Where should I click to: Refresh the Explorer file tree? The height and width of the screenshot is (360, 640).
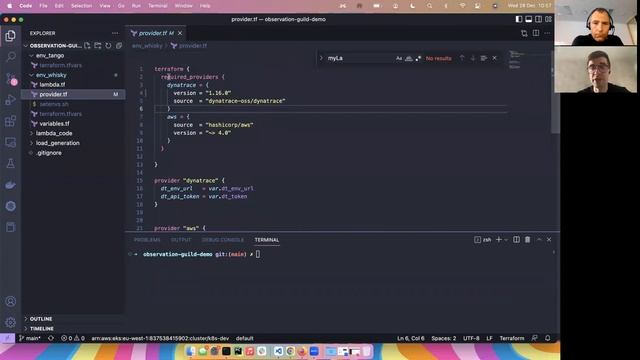[108, 46]
